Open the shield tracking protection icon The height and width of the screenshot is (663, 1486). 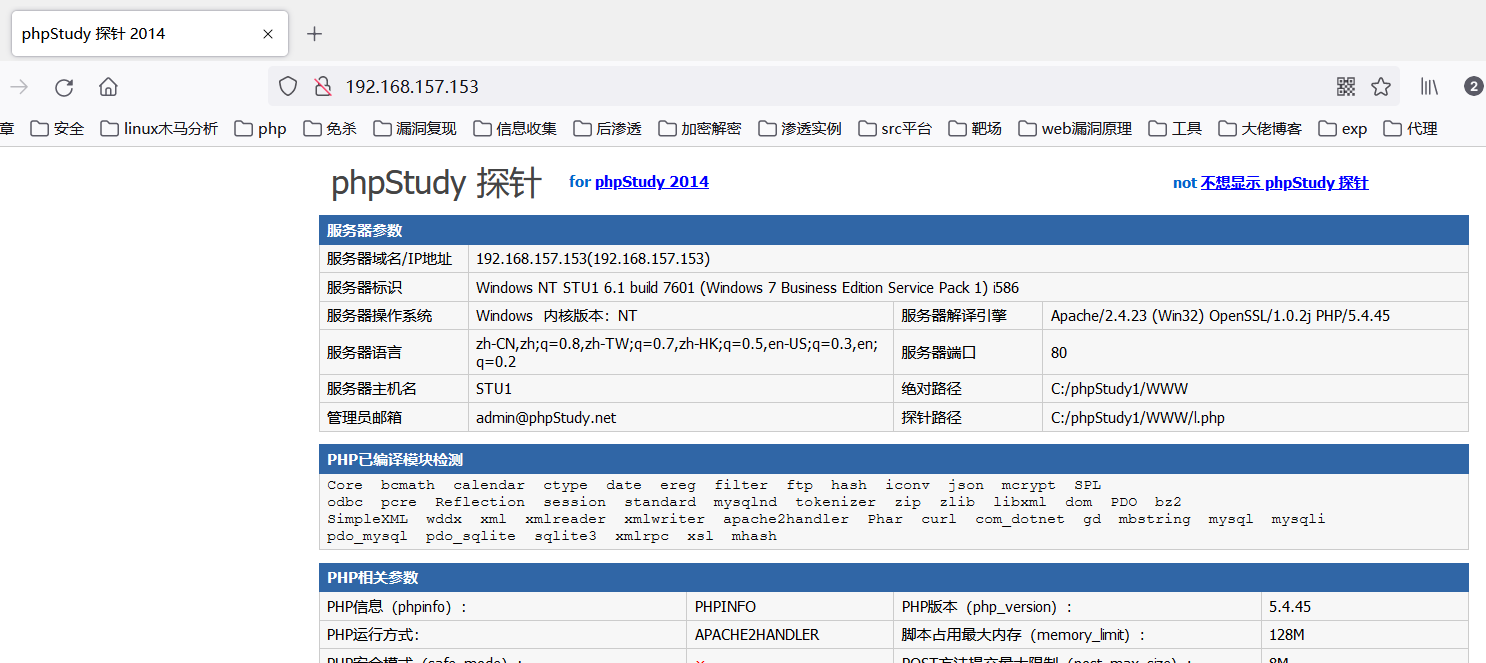click(288, 87)
